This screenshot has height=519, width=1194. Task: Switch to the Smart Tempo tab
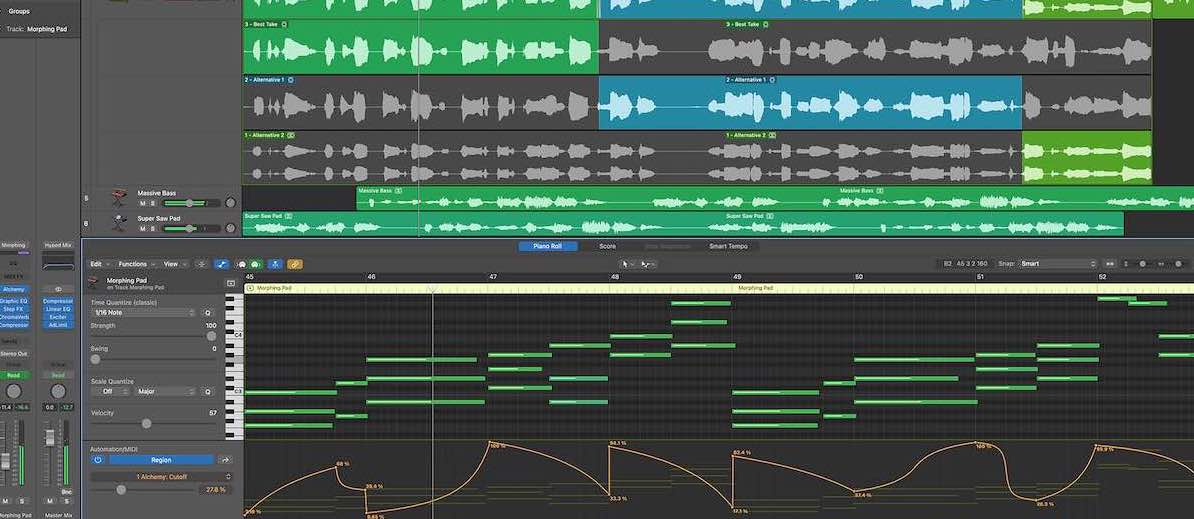coord(728,246)
